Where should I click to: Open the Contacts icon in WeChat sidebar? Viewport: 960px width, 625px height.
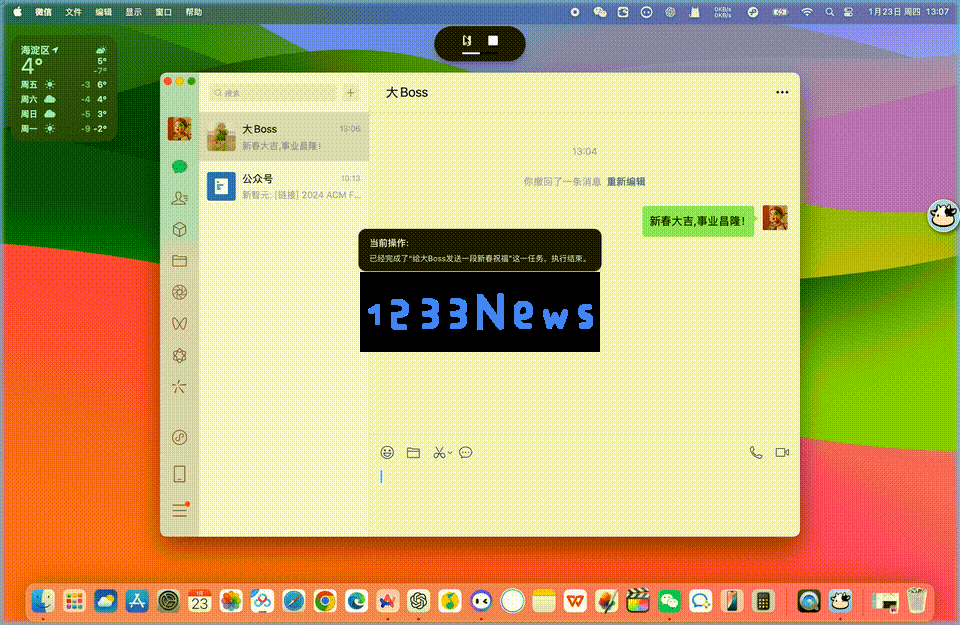click(x=179, y=198)
